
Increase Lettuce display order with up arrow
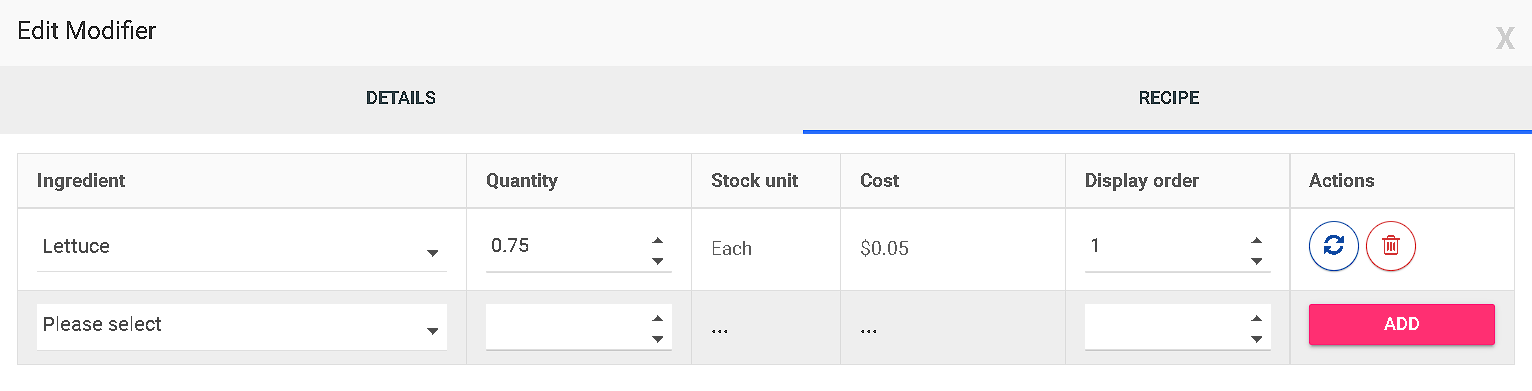pyautogui.click(x=1256, y=240)
